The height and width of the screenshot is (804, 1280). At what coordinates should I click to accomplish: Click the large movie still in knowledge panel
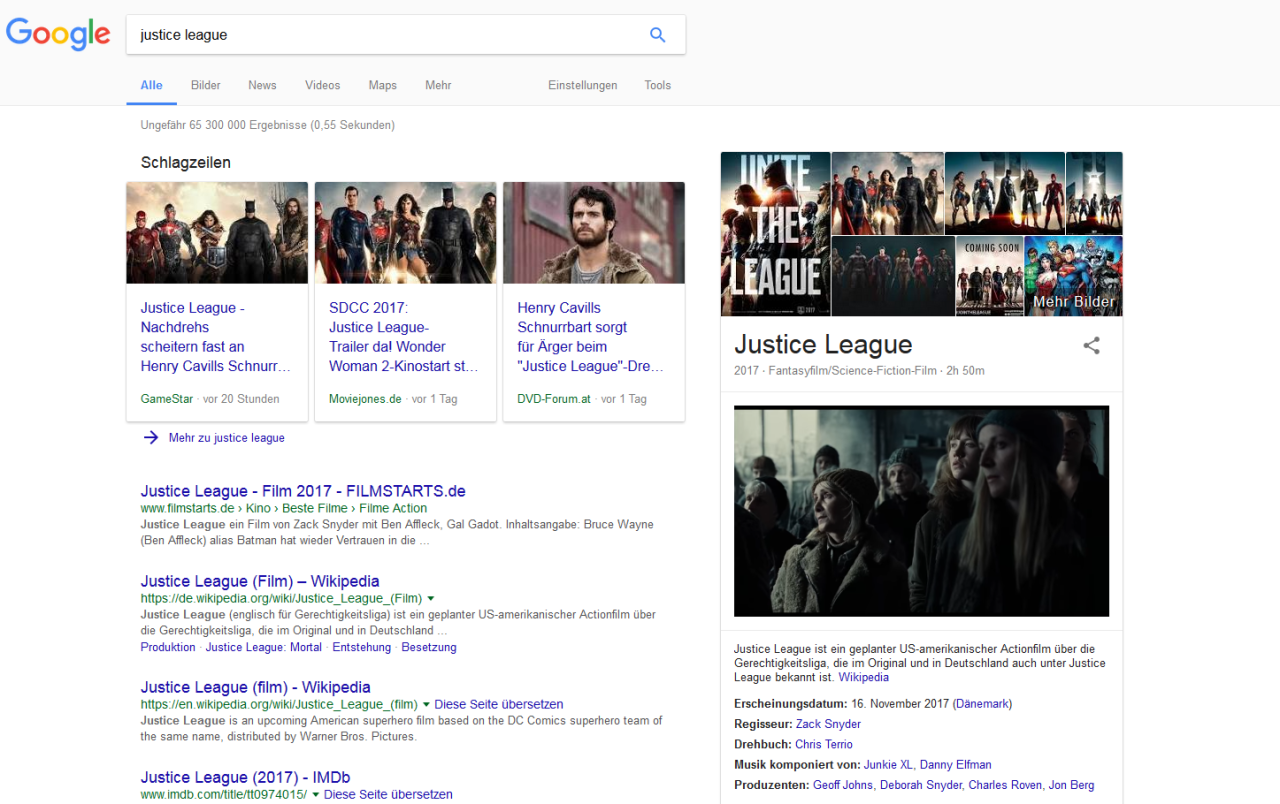[x=921, y=511]
